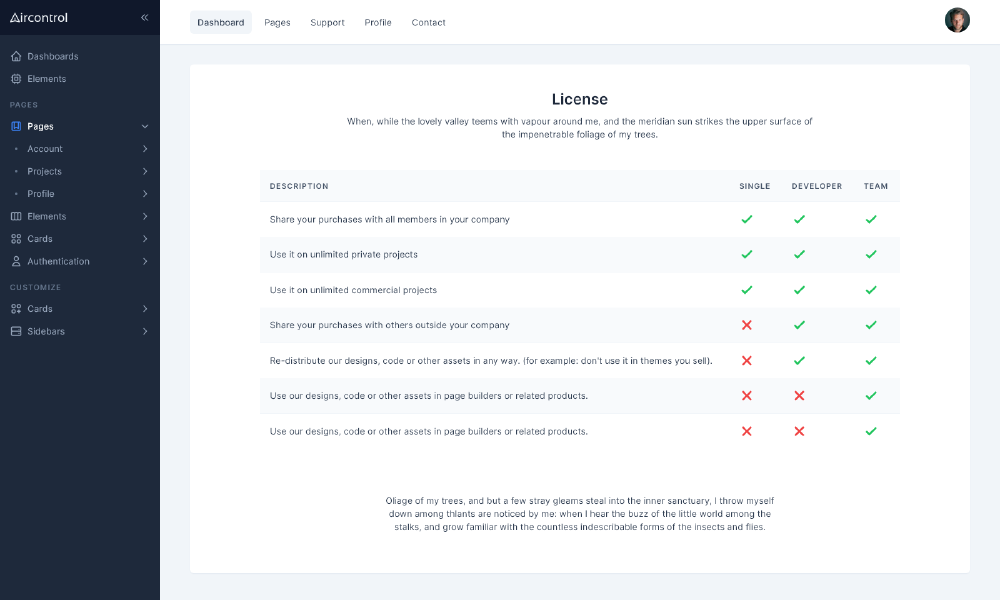Collapse the sidebar with double-chevron icon
This screenshot has width=1000, height=600.
click(145, 18)
